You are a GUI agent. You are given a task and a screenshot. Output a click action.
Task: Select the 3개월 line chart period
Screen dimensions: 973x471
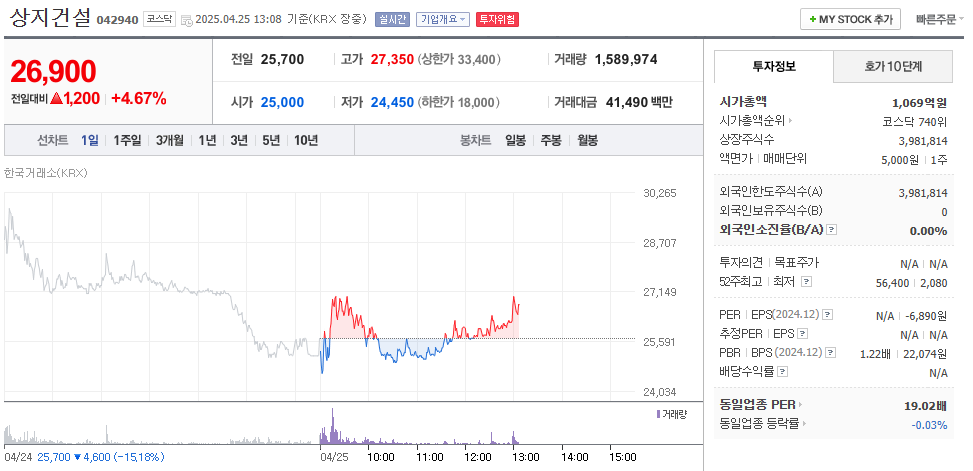pos(170,141)
